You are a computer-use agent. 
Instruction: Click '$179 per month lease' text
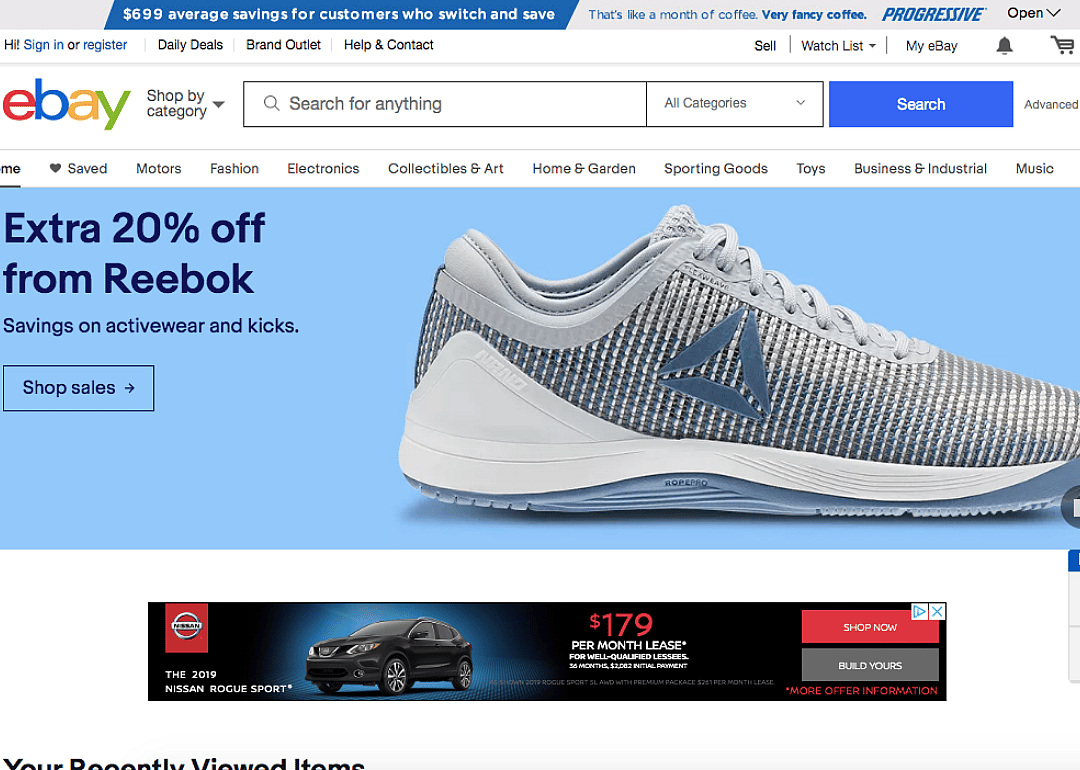[627, 632]
